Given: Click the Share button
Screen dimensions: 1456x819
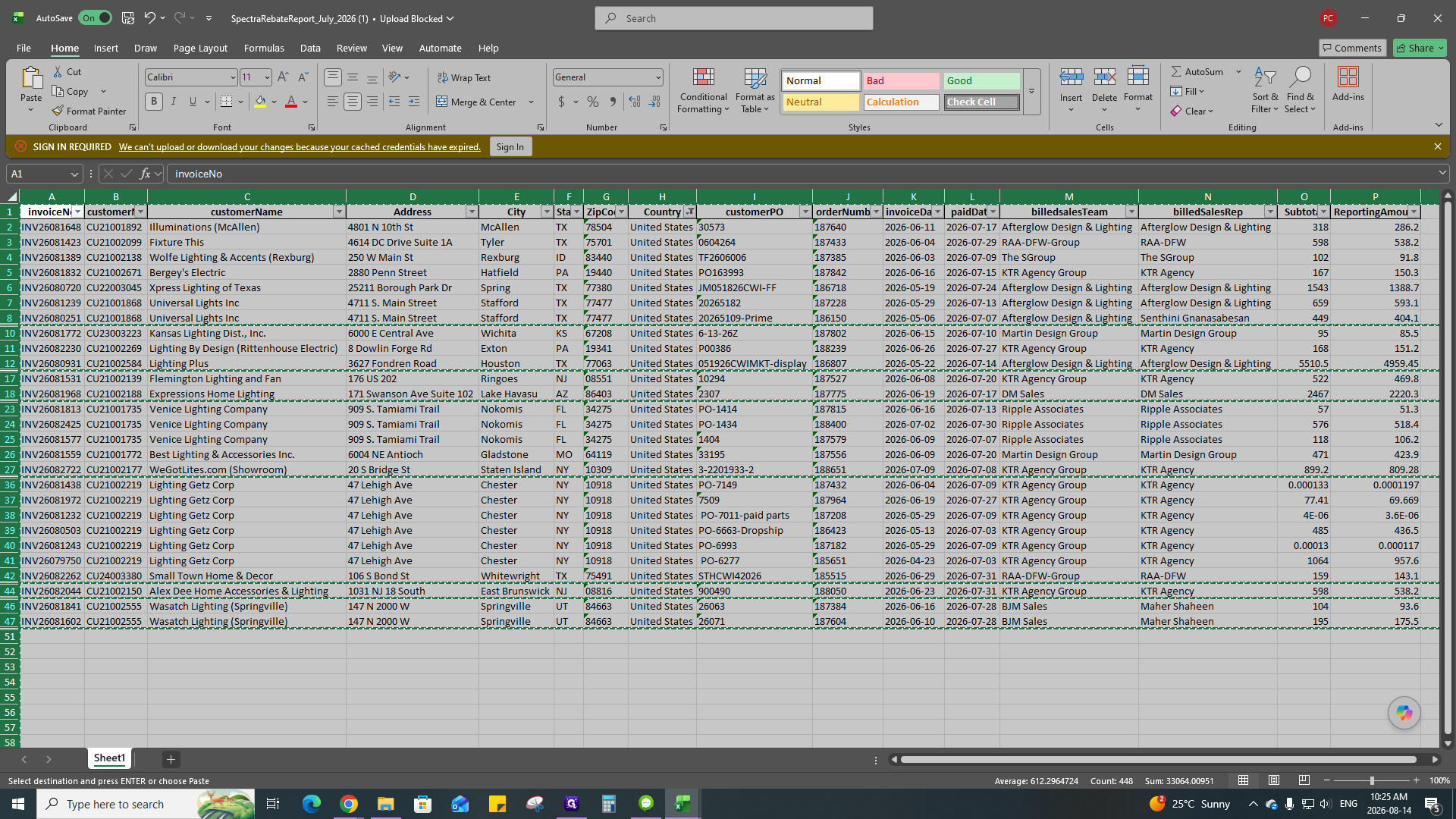Looking at the screenshot, I should coord(1420,48).
